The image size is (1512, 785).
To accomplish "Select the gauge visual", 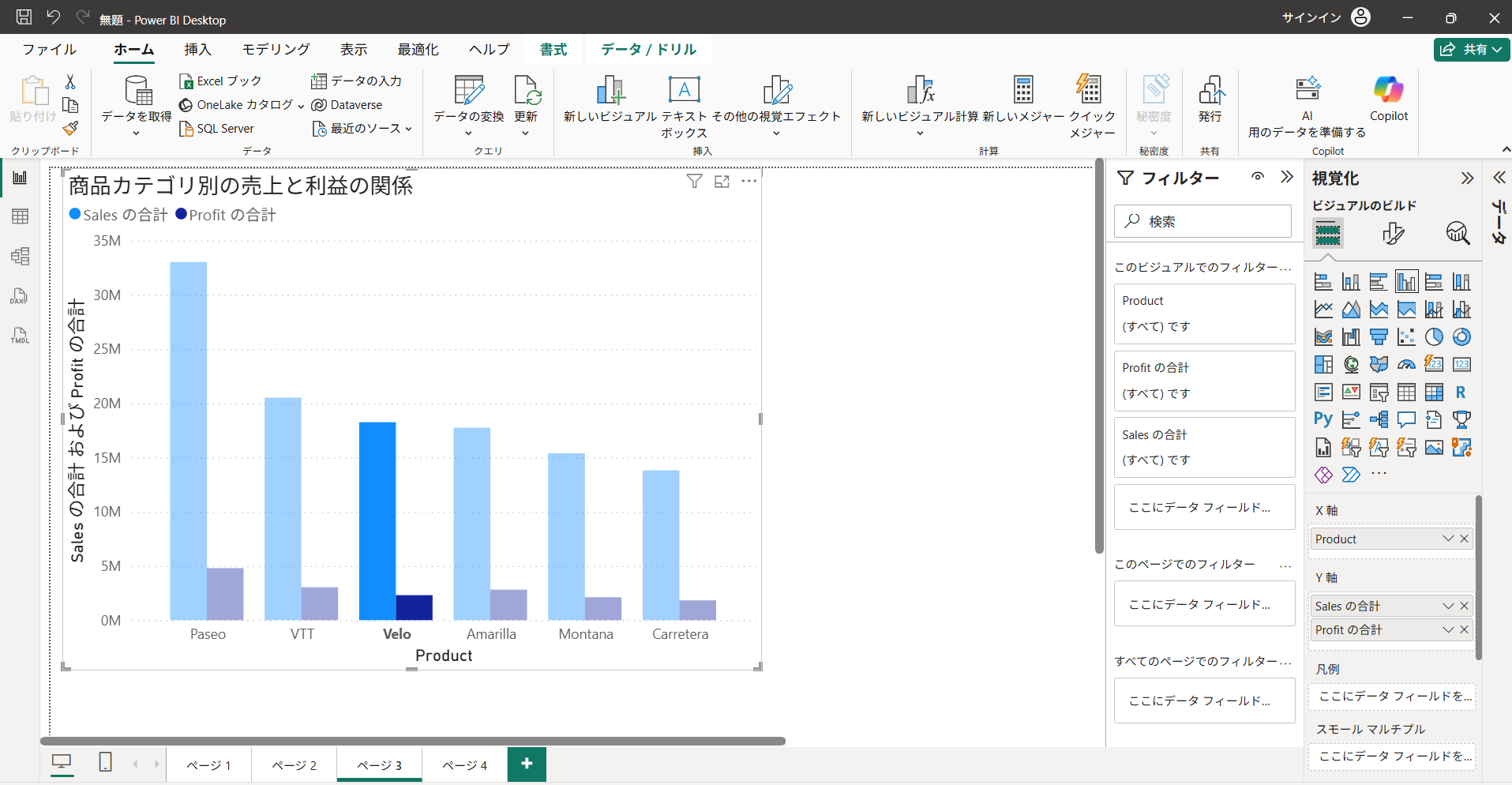I will pos(1406,365).
